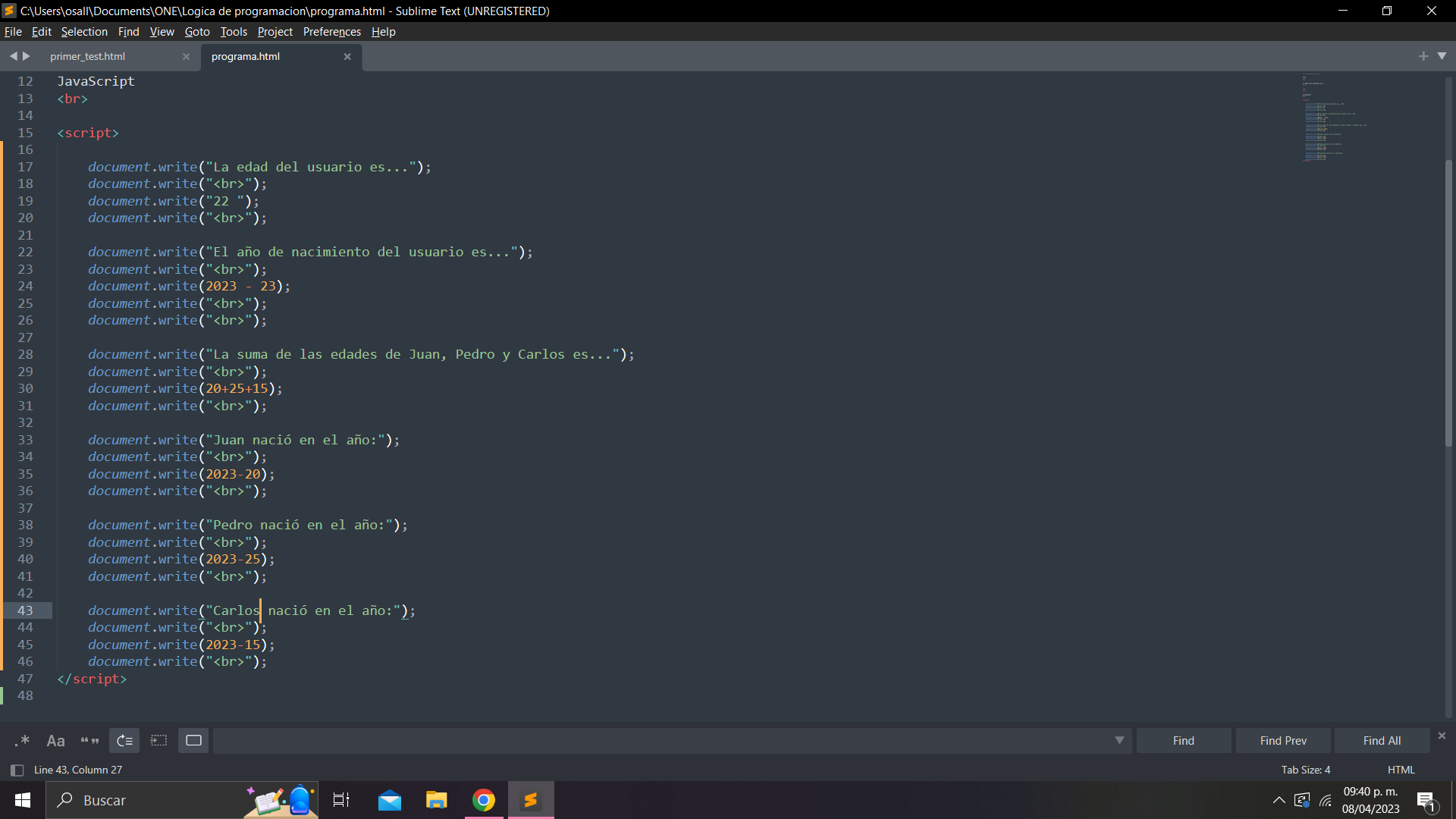Click the Find All button

point(1381,740)
